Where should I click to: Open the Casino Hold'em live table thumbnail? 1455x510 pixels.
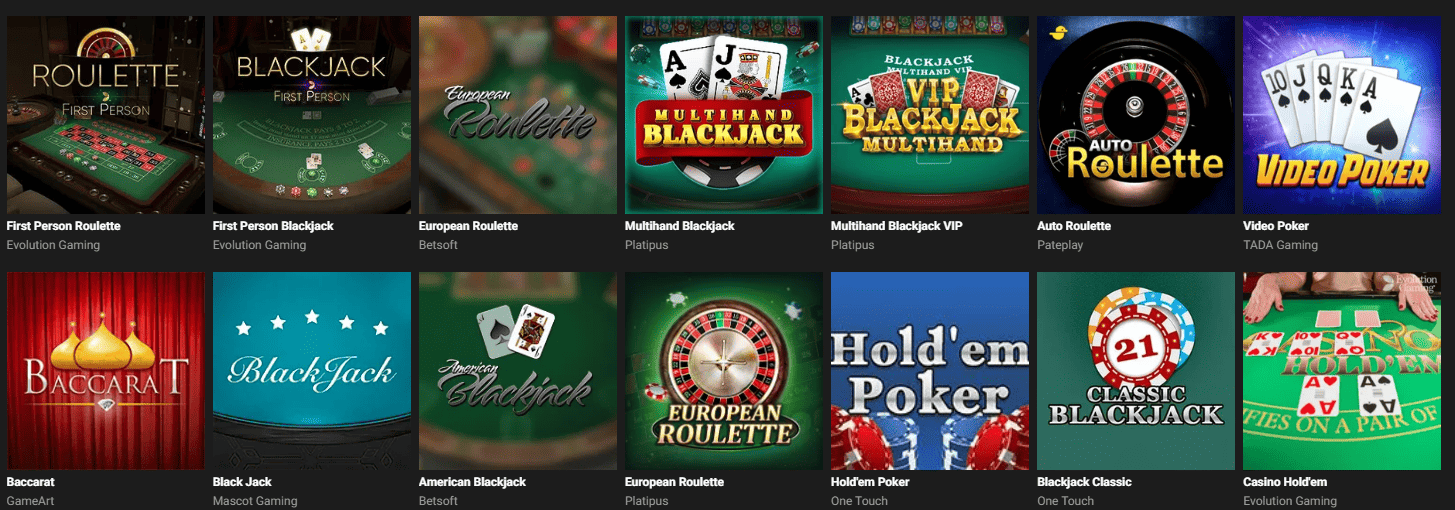tap(1342, 371)
